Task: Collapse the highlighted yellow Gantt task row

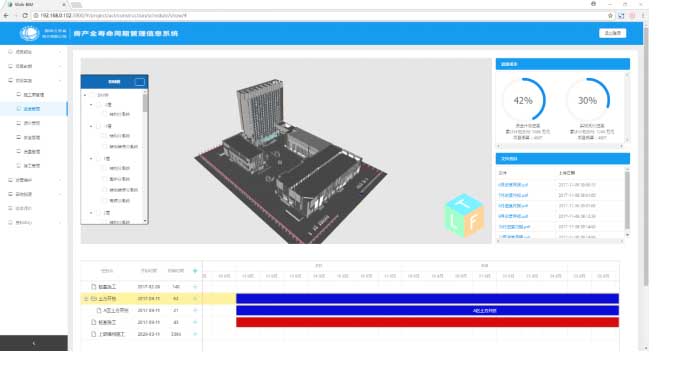Action: 86,299
